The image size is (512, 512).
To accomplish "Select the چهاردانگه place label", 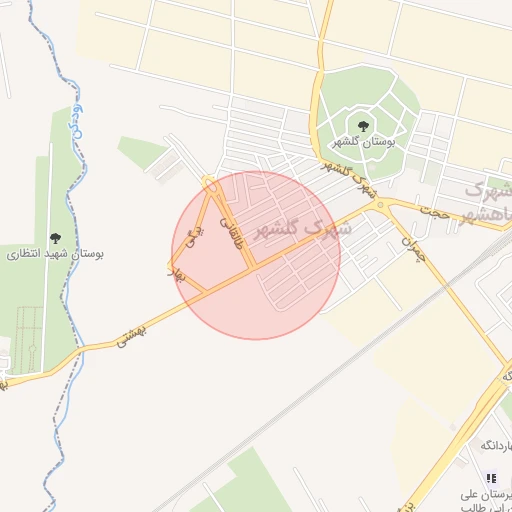I will (496, 445).
